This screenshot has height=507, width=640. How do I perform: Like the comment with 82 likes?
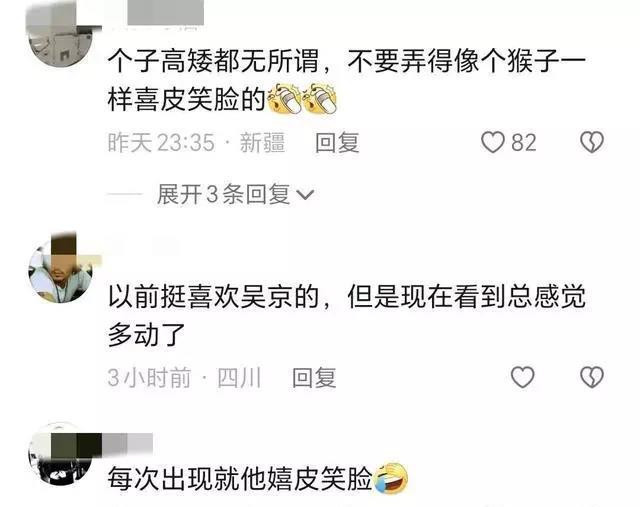pyautogui.click(x=493, y=142)
